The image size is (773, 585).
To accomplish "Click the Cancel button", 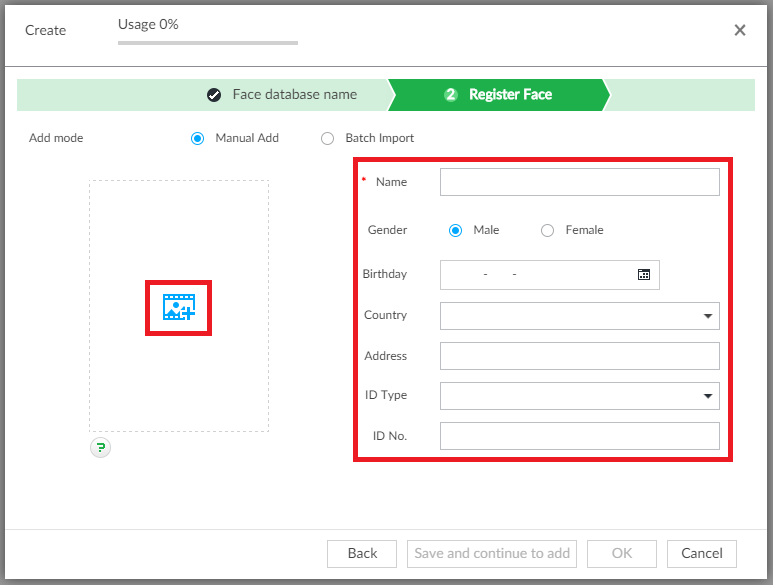I will [x=702, y=553].
